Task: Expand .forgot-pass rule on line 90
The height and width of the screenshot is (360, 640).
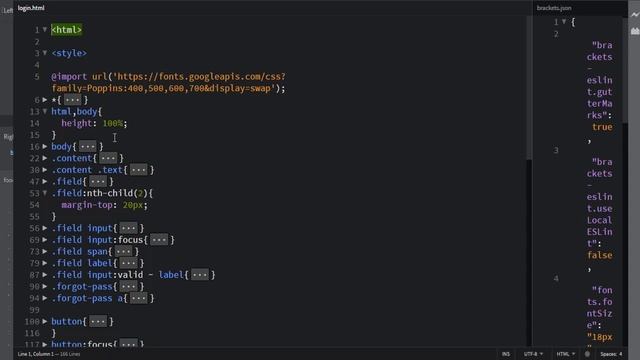Action: coord(45,286)
